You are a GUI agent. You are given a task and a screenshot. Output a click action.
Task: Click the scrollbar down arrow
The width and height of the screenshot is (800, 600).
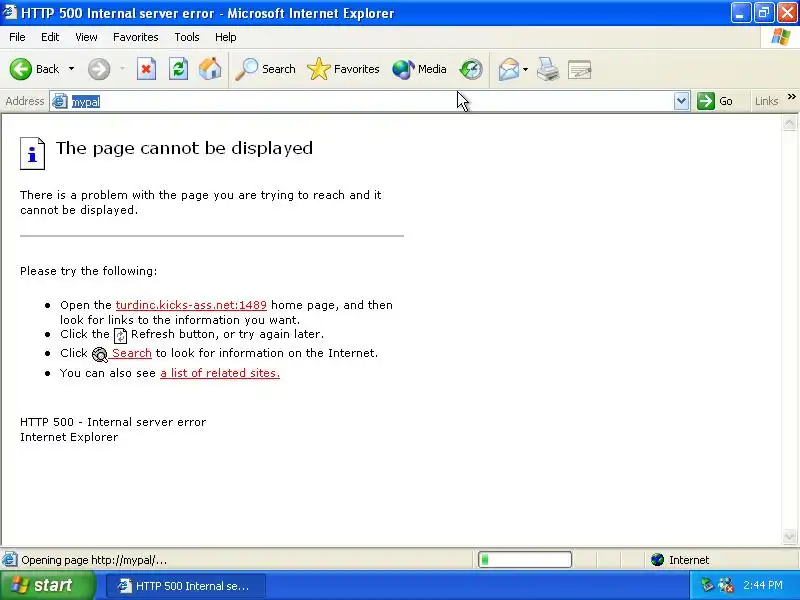tap(789, 537)
